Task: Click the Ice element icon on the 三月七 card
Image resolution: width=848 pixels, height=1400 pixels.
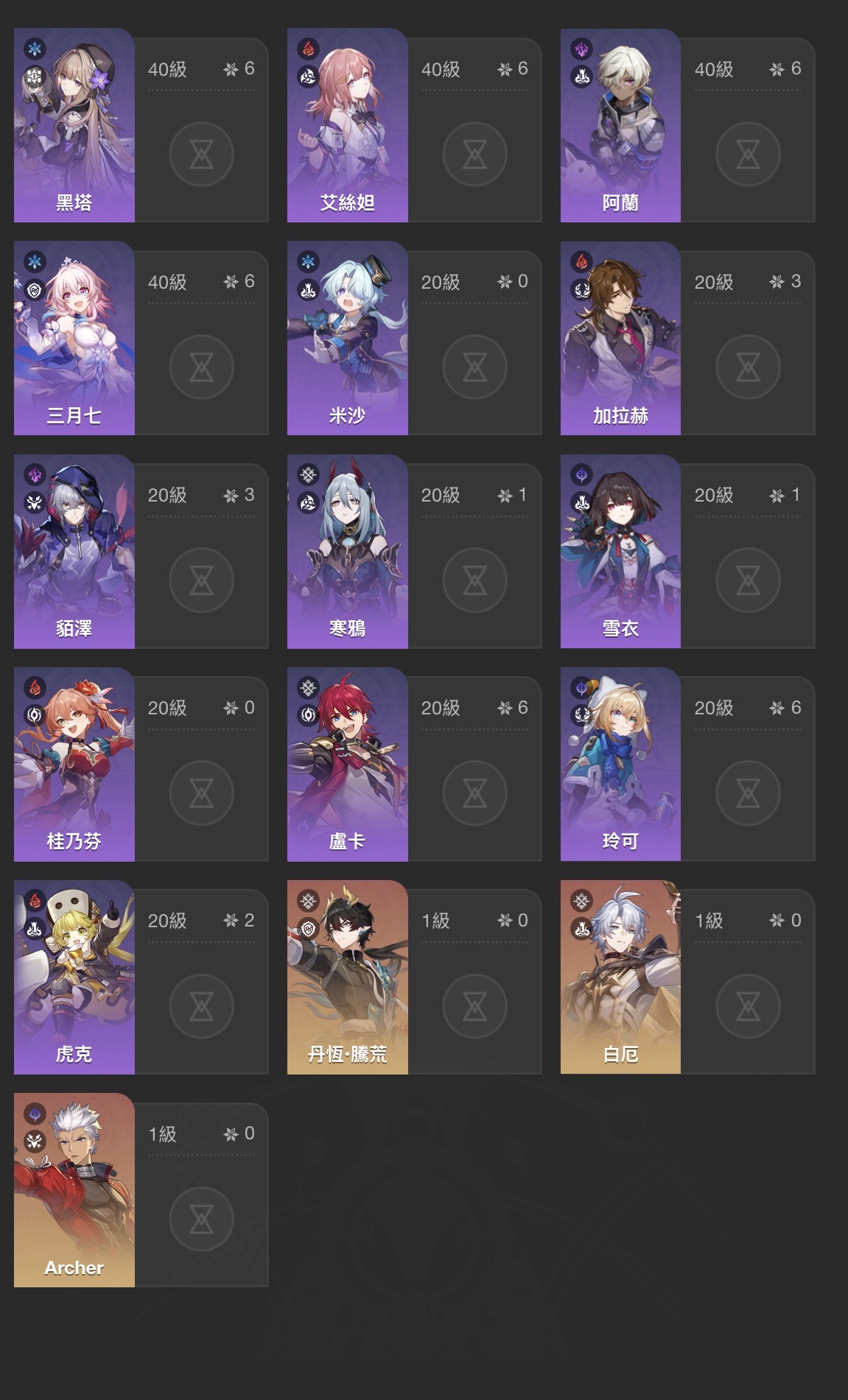Action: [x=35, y=261]
